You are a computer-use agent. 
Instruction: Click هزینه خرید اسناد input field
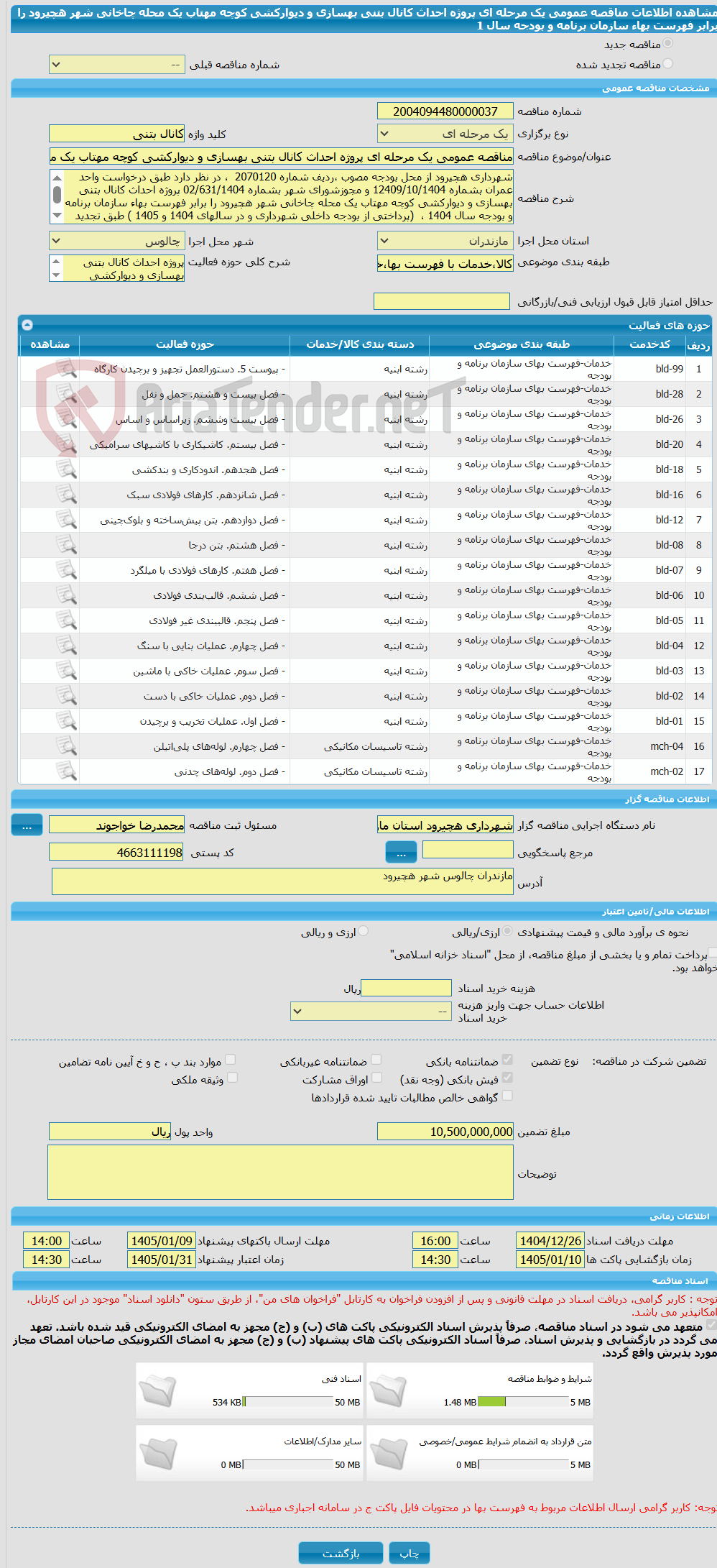click(407, 989)
